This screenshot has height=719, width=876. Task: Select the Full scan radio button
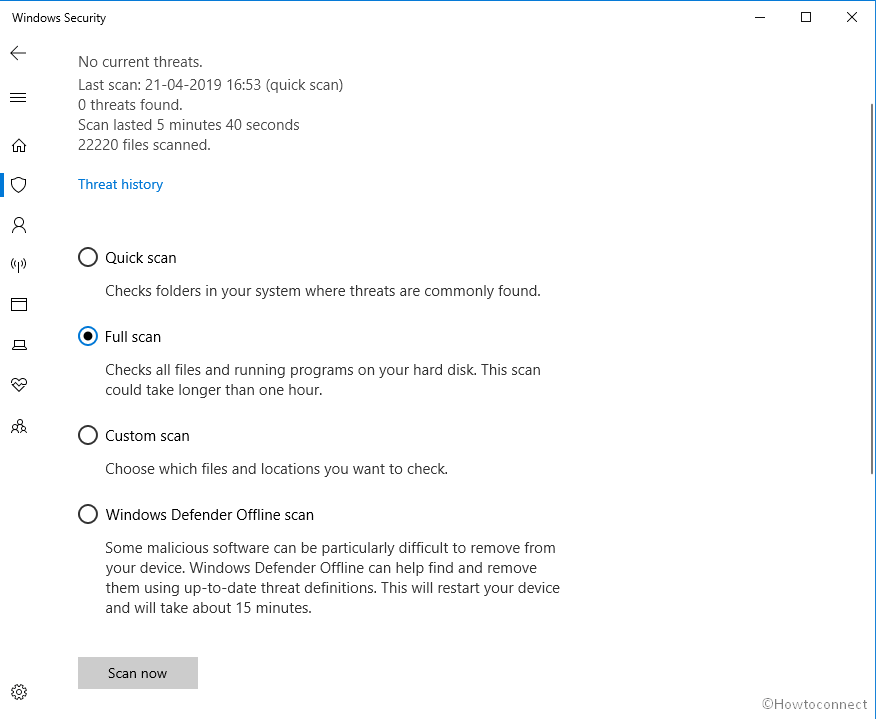tap(88, 336)
